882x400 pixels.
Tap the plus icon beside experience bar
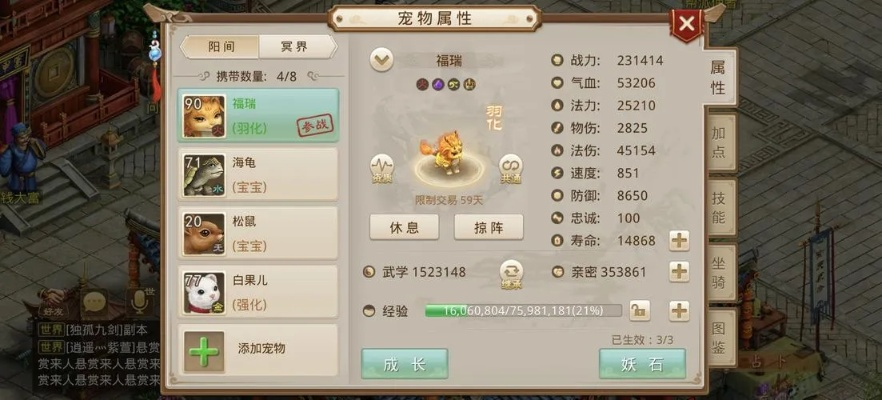point(679,311)
